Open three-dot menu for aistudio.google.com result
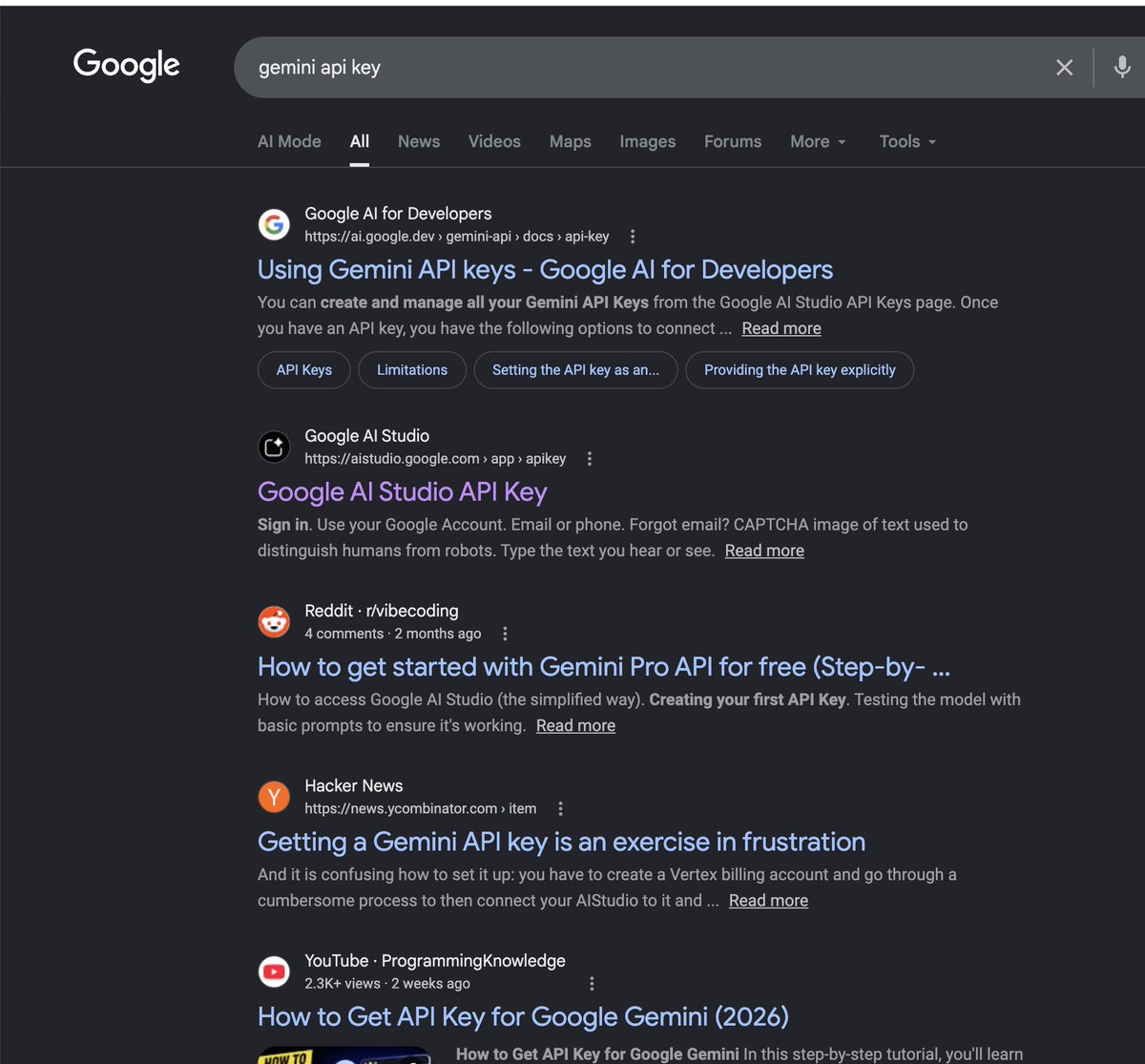This screenshot has width=1145, height=1064. (x=589, y=459)
